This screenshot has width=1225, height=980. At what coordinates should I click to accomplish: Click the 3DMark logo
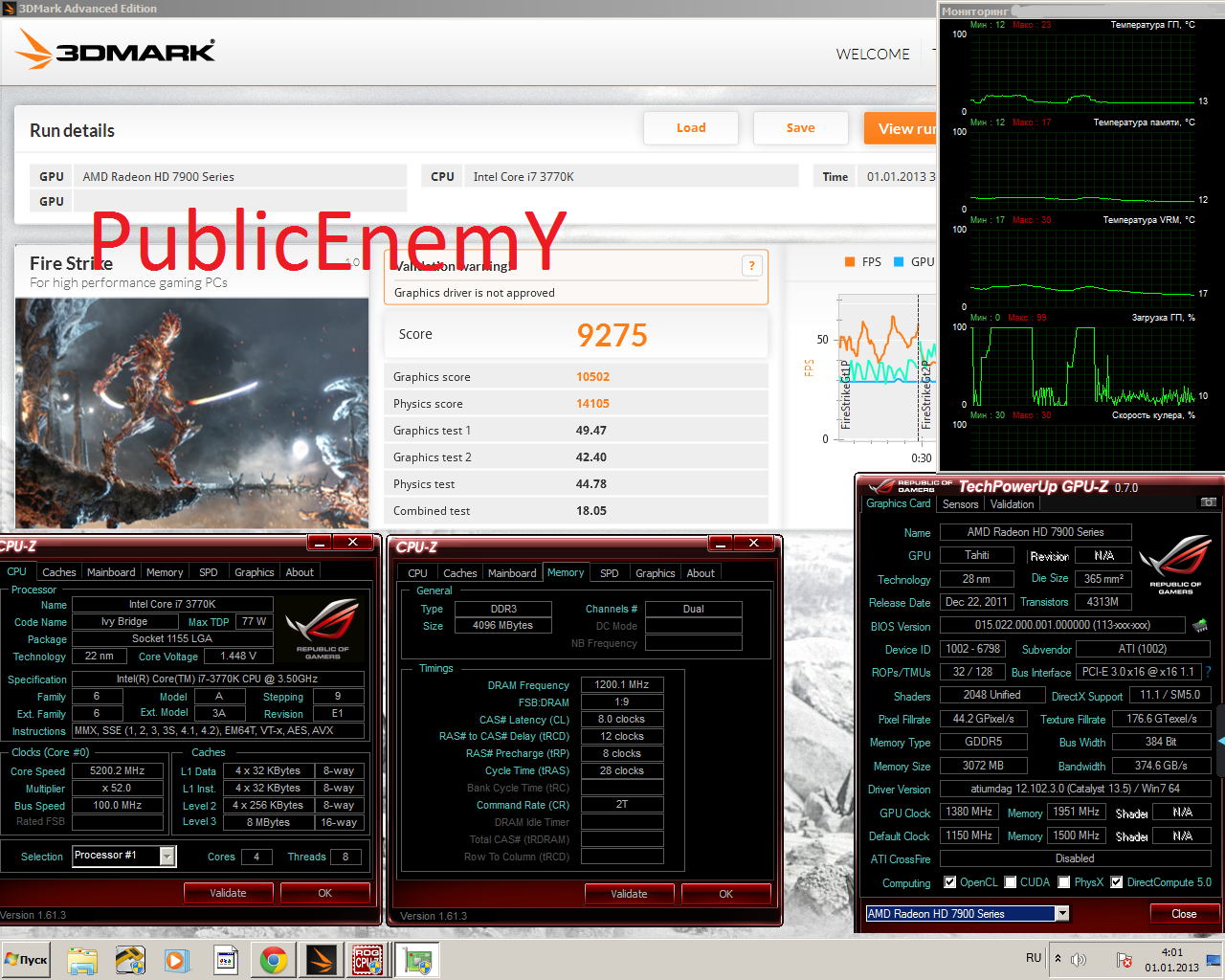116,50
